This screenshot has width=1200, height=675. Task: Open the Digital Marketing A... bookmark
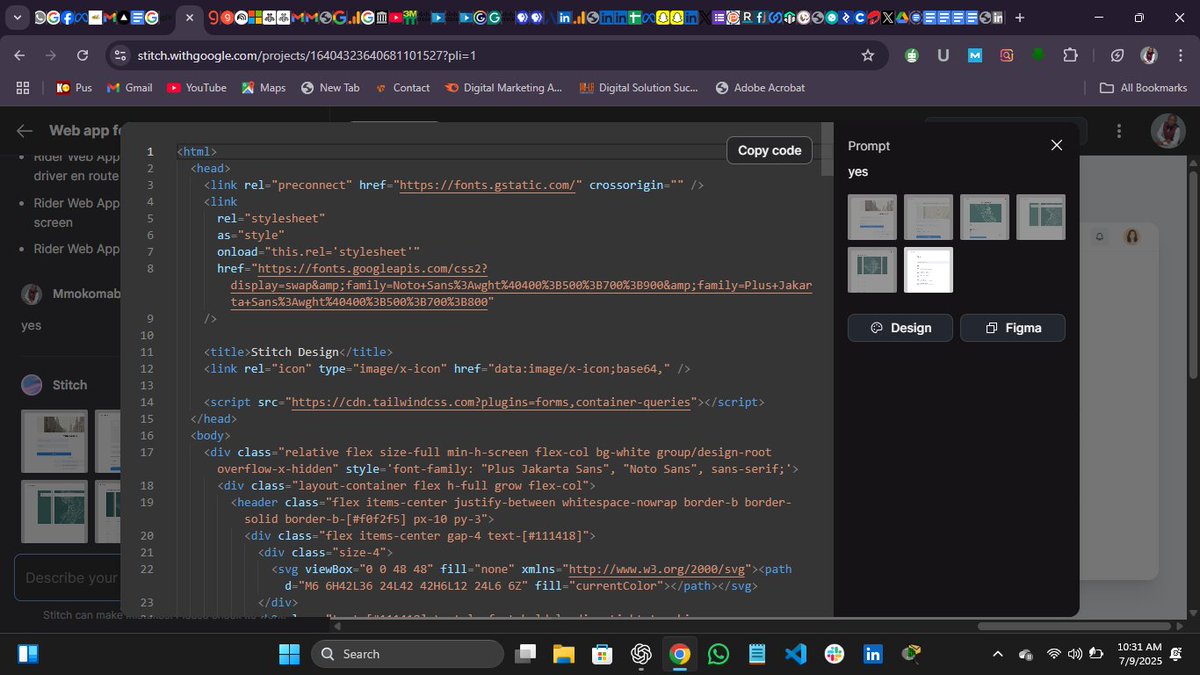[x=503, y=88]
